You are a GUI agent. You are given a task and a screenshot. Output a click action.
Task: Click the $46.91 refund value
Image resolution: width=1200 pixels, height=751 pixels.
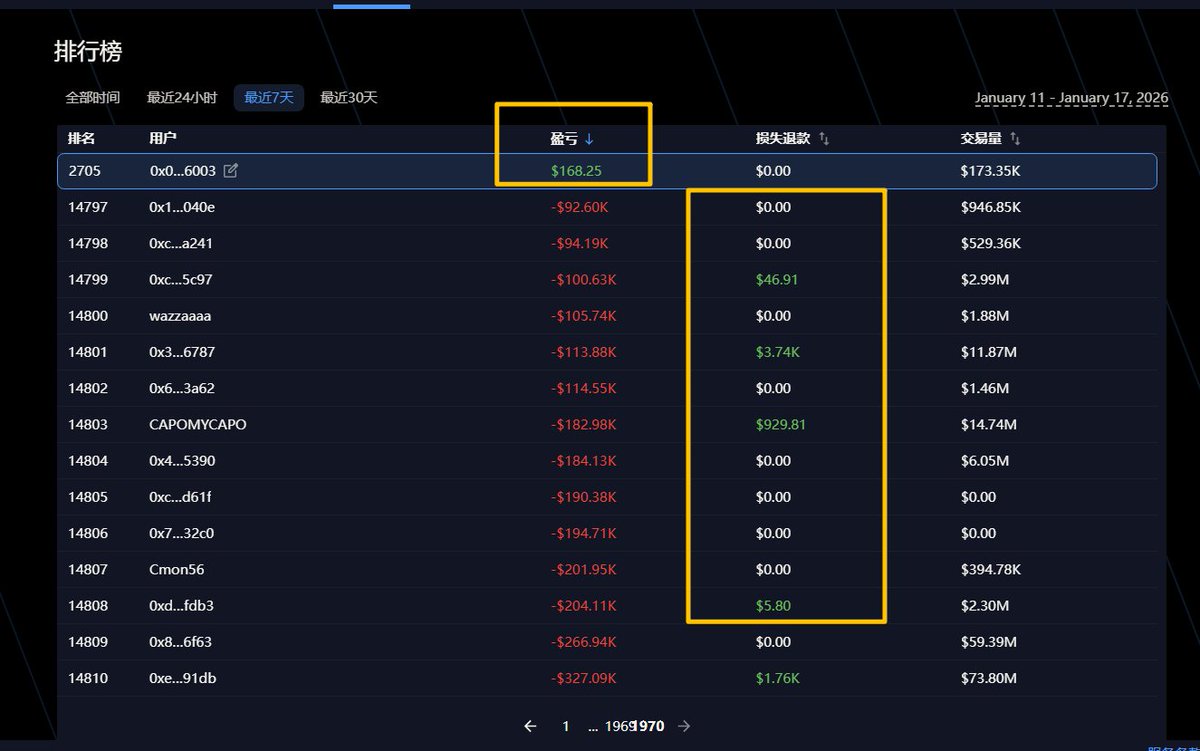click(777, 280)
